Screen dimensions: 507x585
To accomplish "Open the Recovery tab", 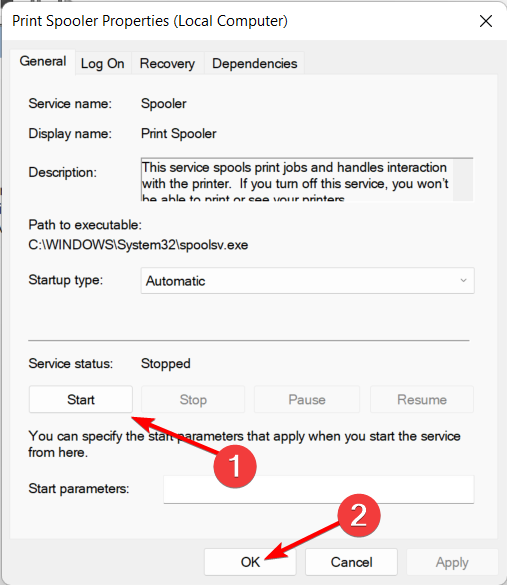I will pyautogui.click(x=167, y=63).
